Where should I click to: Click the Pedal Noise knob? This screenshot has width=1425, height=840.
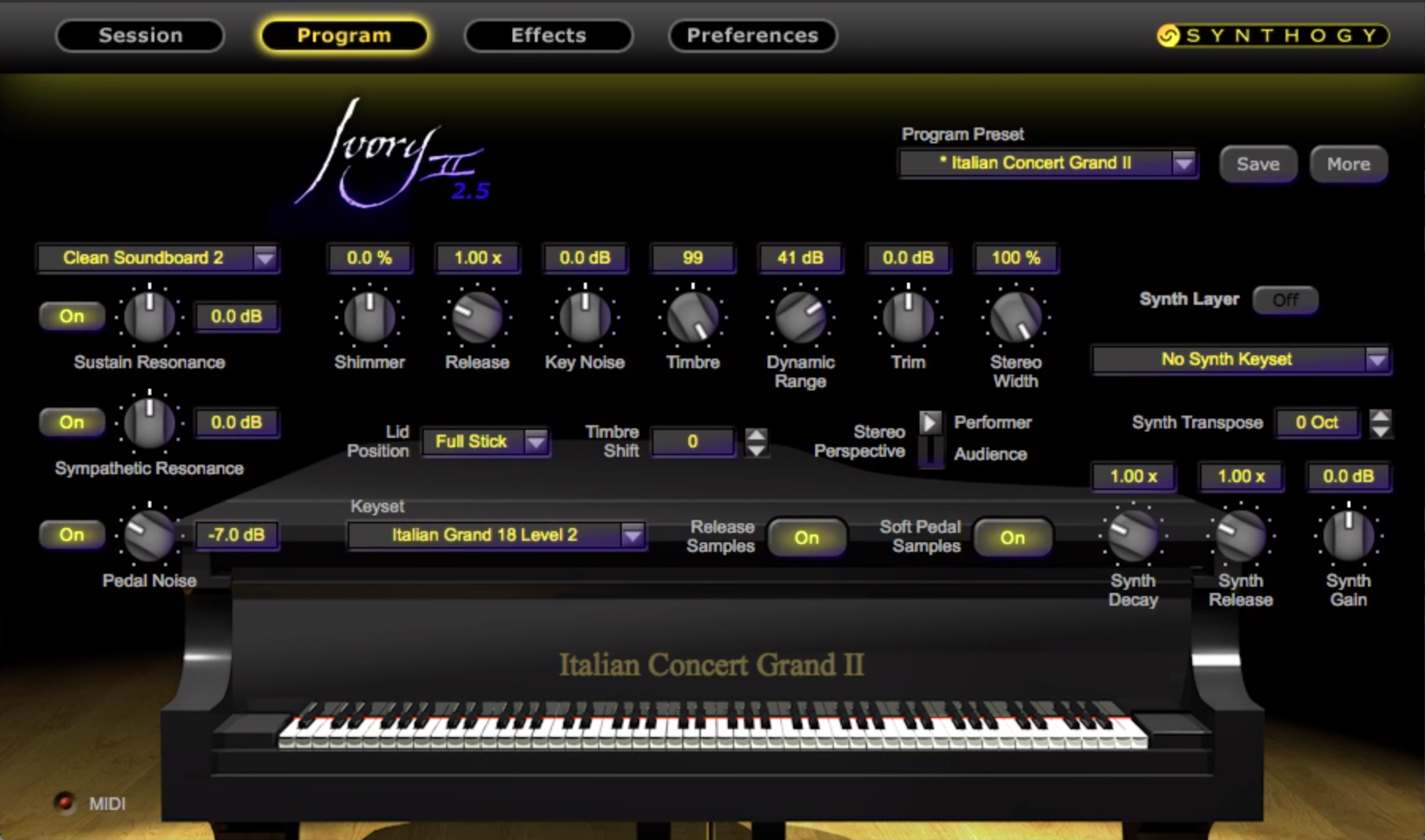click(149, 535)
